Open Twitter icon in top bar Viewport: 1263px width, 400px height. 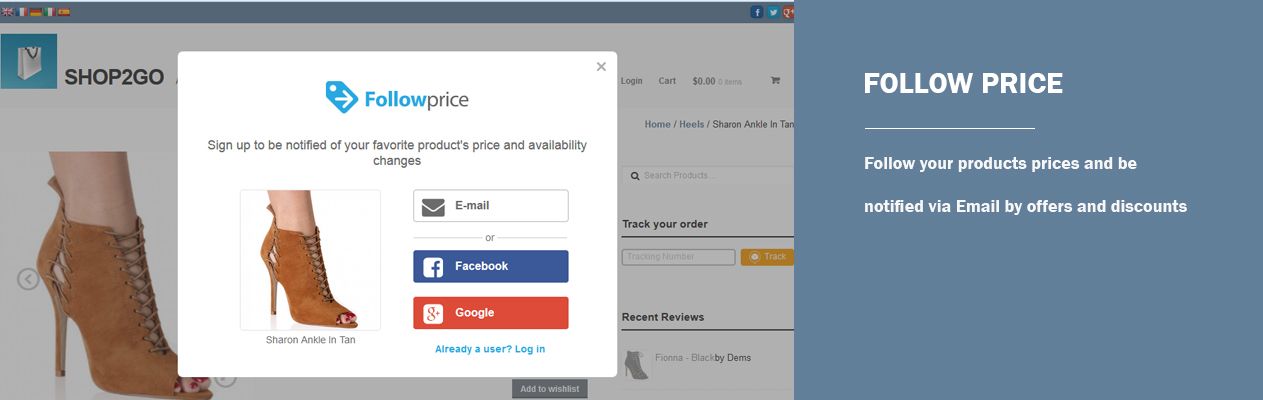click(x=773, y=12)
